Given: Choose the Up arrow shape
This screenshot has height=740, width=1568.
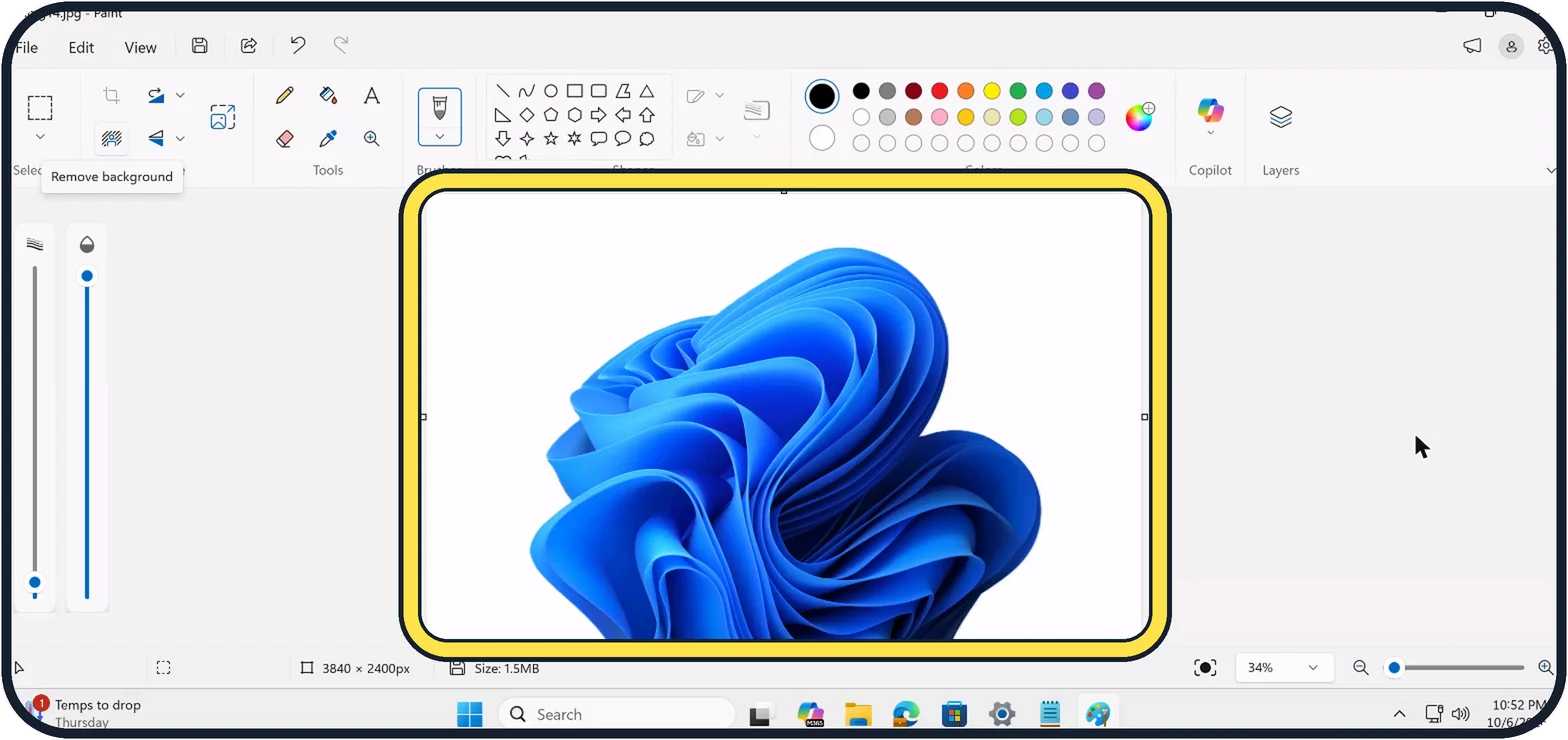Looking at the screenshot, I should pos(647,115).
